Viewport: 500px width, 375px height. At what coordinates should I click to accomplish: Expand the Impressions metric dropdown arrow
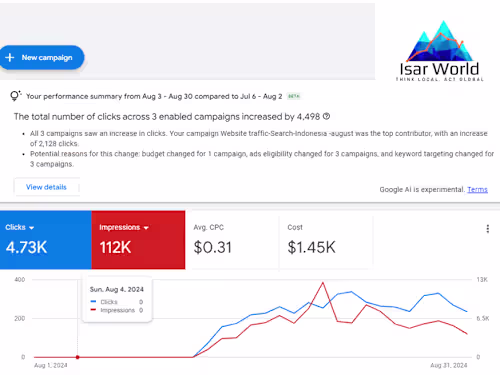pyautogui.click(x=146, y=228)
